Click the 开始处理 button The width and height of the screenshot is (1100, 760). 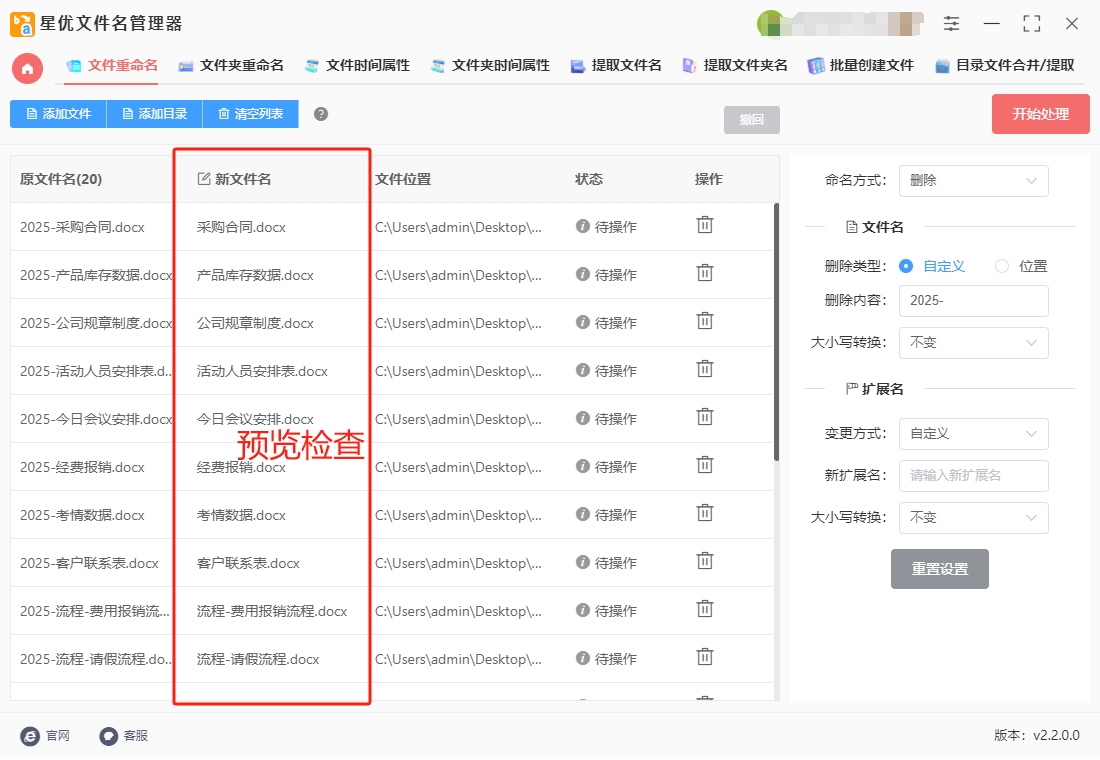click(x=1040, y=114)
